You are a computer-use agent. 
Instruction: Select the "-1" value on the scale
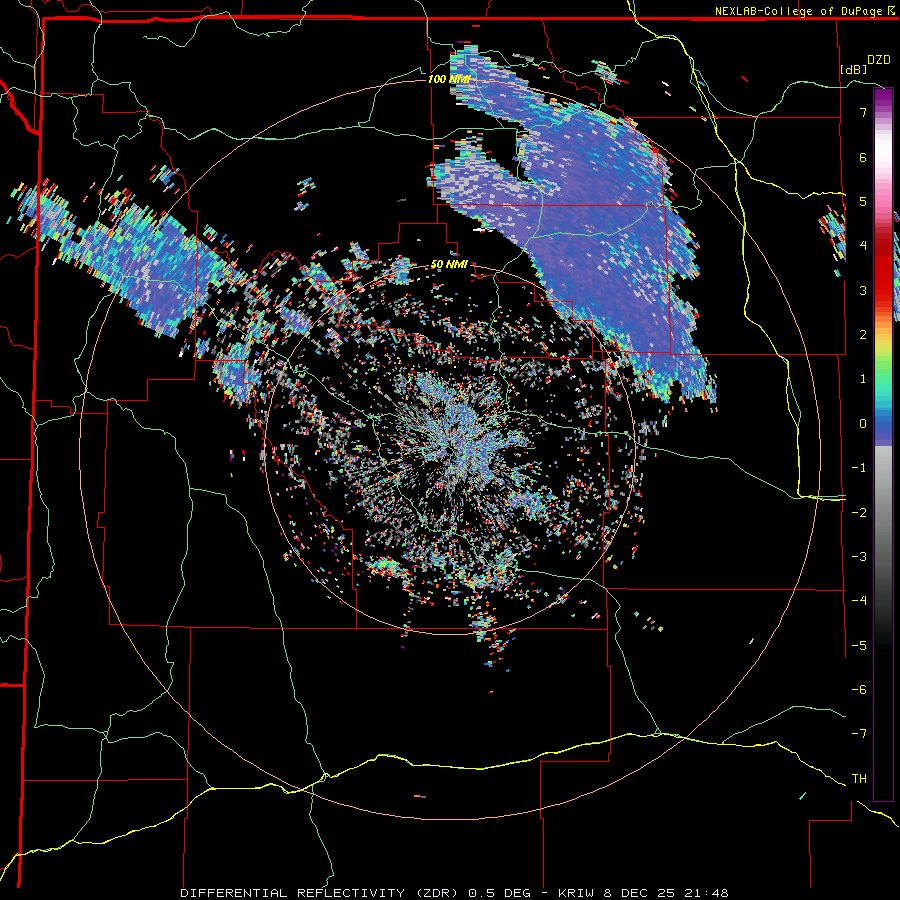[859, 468]
